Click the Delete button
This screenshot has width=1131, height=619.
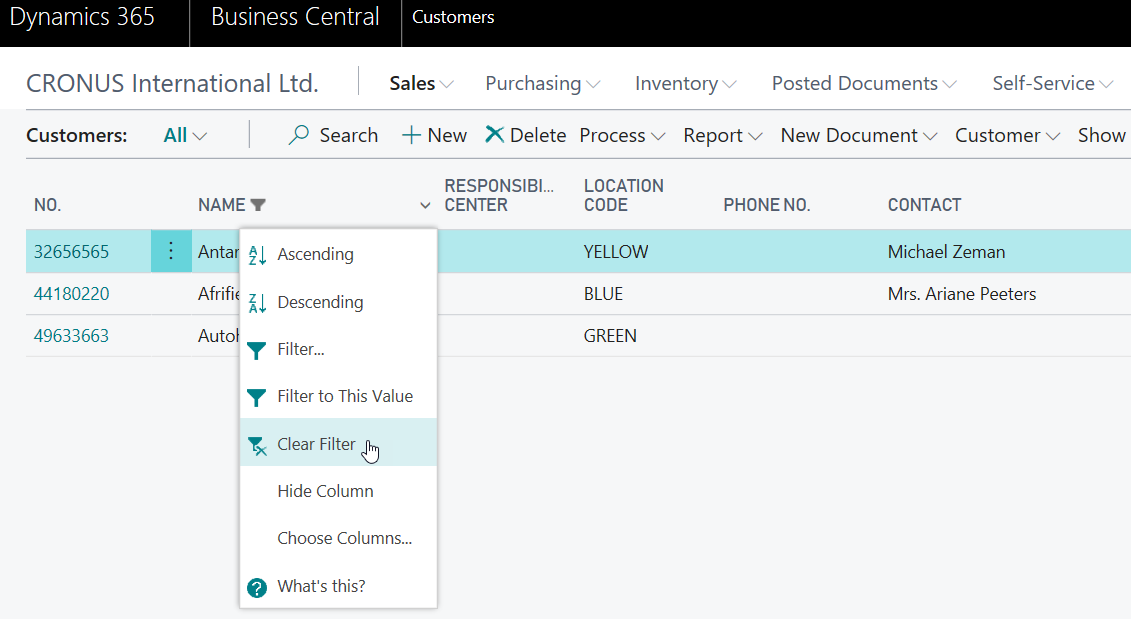point(525,135)
